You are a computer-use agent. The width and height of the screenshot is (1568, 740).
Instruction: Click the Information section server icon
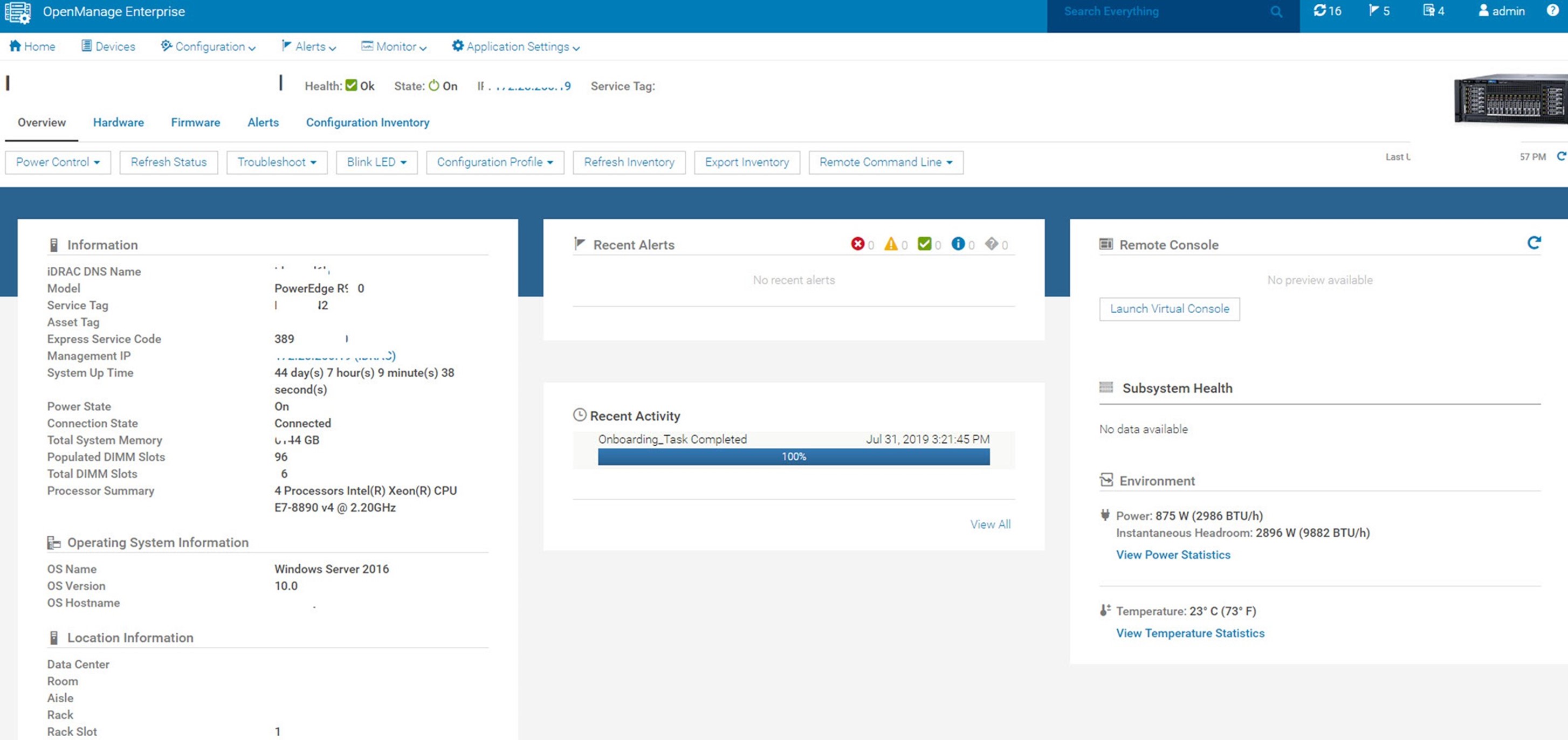(x=53, y=245)
